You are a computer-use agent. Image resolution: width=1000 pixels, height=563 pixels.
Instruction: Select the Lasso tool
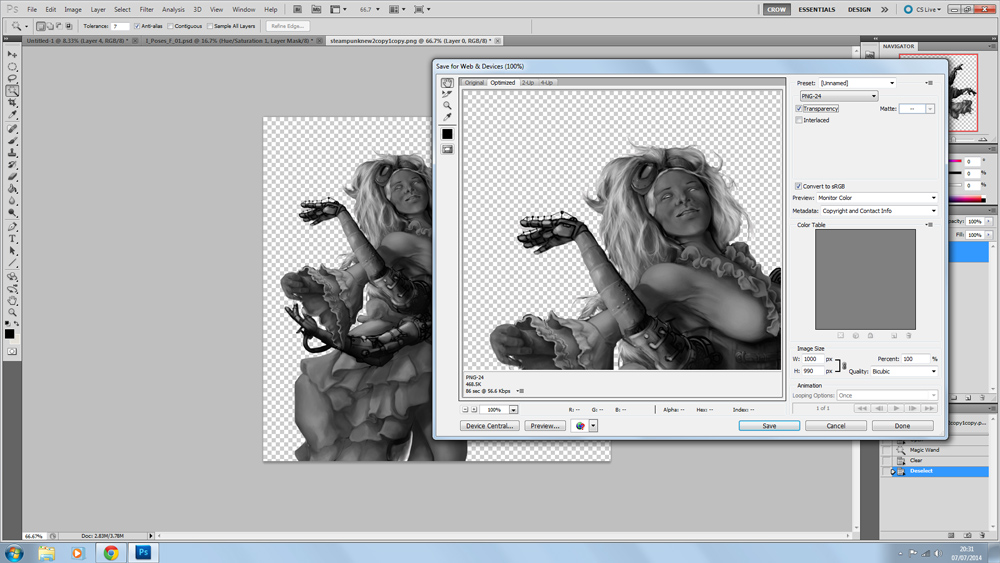click(12, 79)
